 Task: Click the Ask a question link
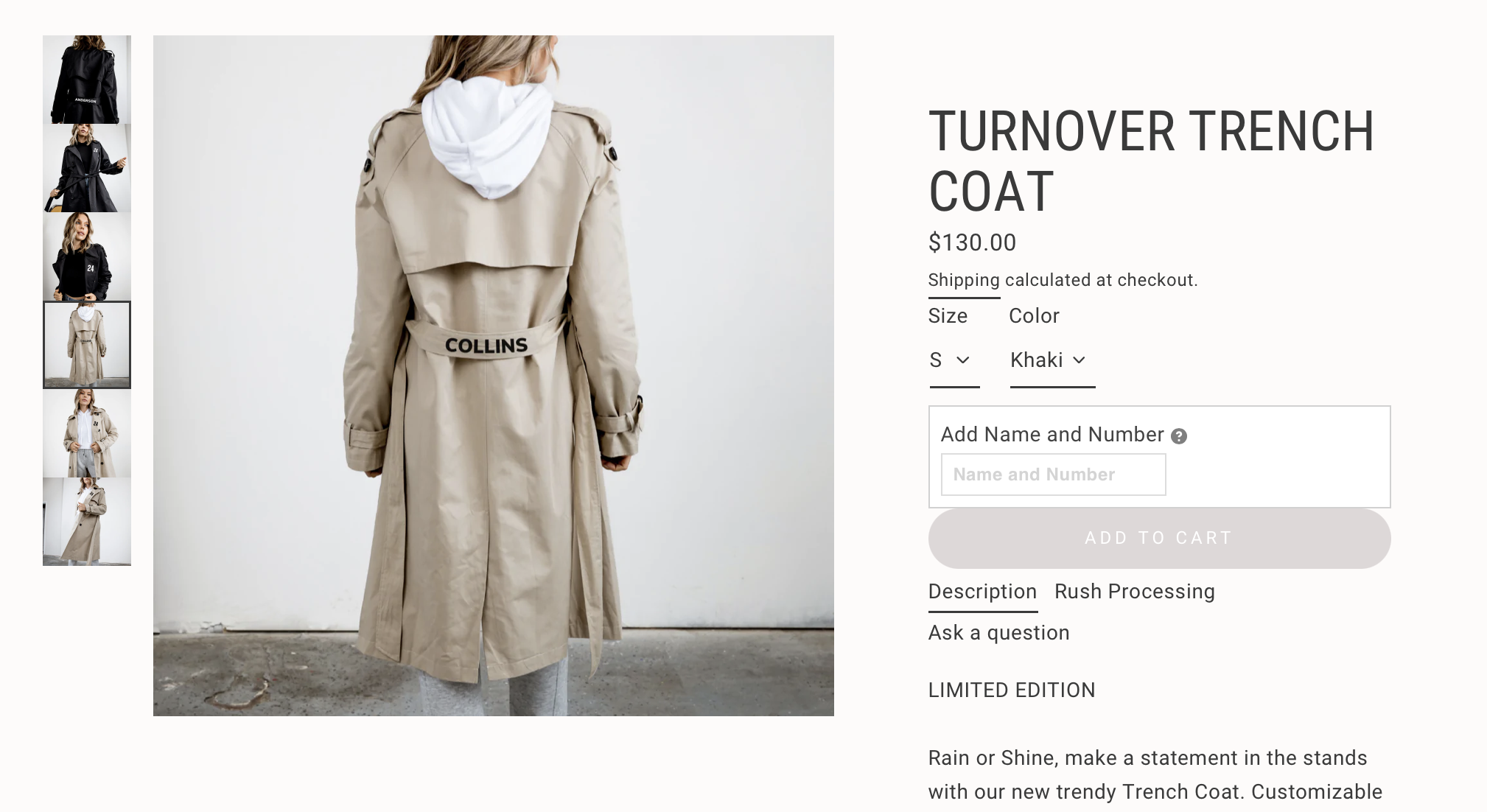coord(998,633)
